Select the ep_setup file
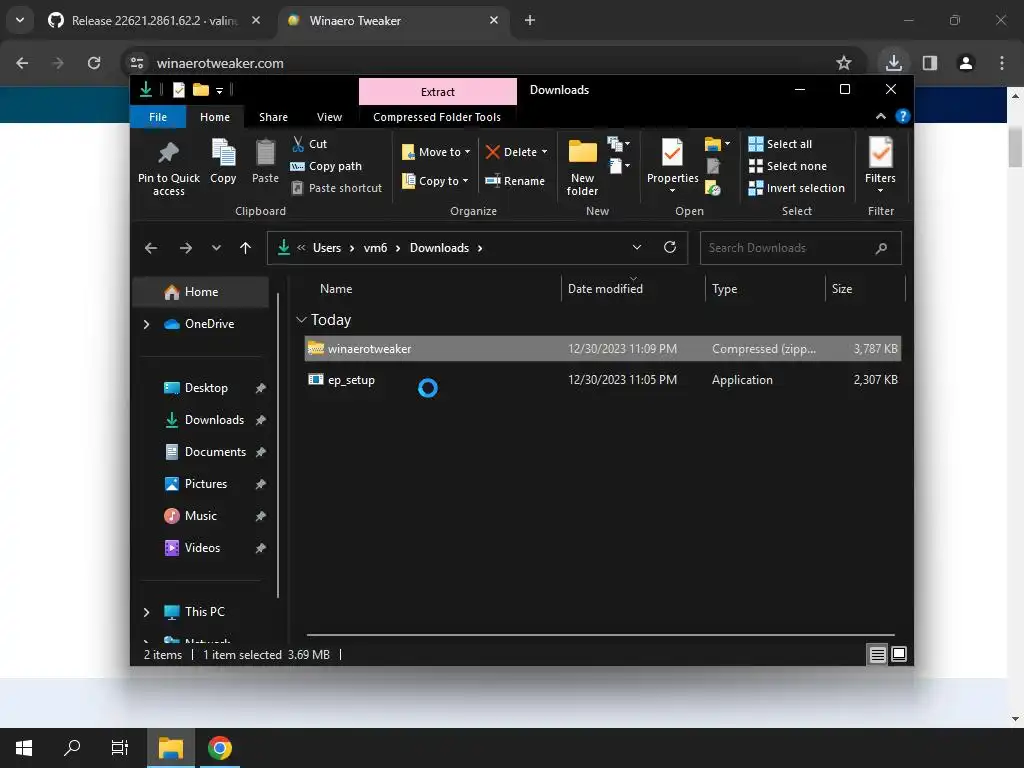Viewport: 1024px width, 768px height. click(x=602, y=379)
